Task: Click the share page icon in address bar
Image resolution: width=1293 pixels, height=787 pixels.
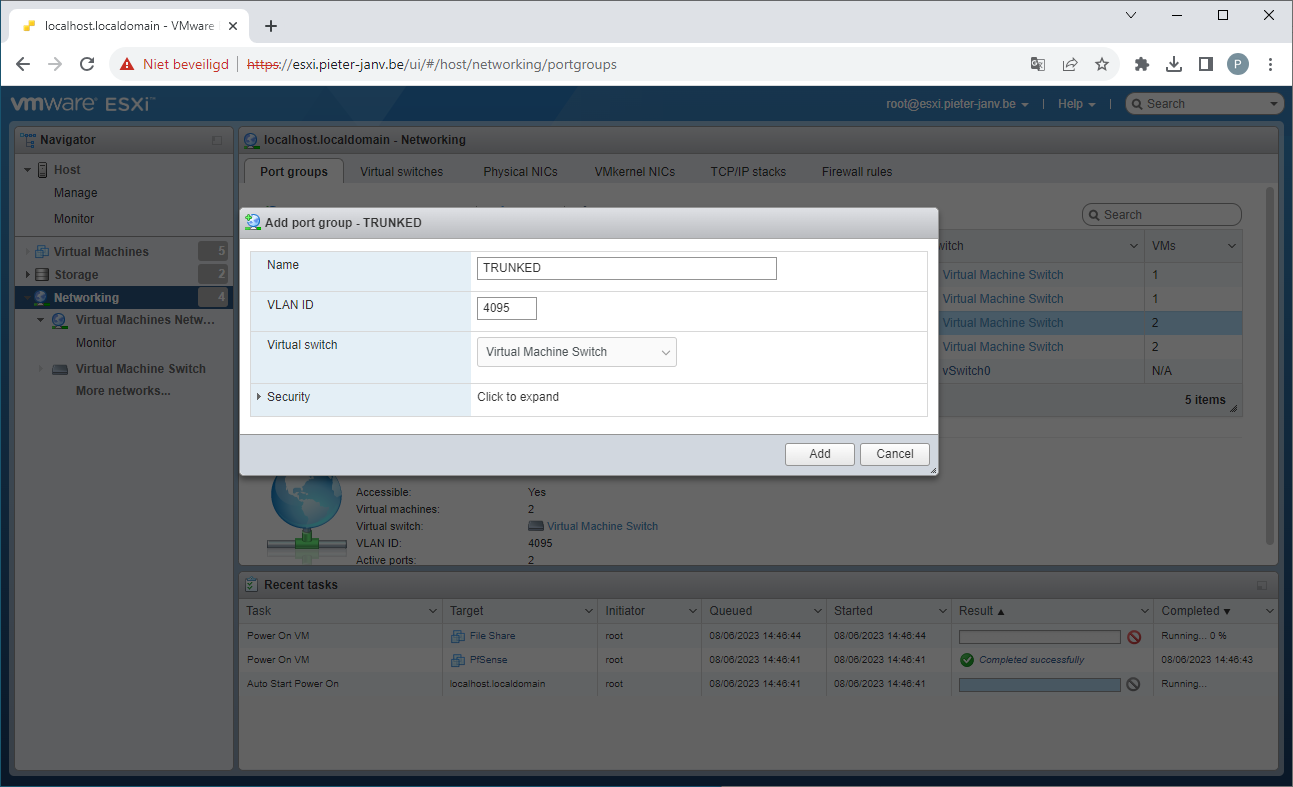Action: pos(1070,64)
